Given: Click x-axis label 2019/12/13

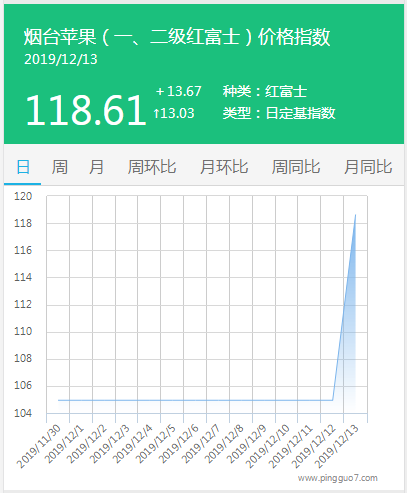Looking at the screenshot, I should pyautogui.click(x=337, y=447).
